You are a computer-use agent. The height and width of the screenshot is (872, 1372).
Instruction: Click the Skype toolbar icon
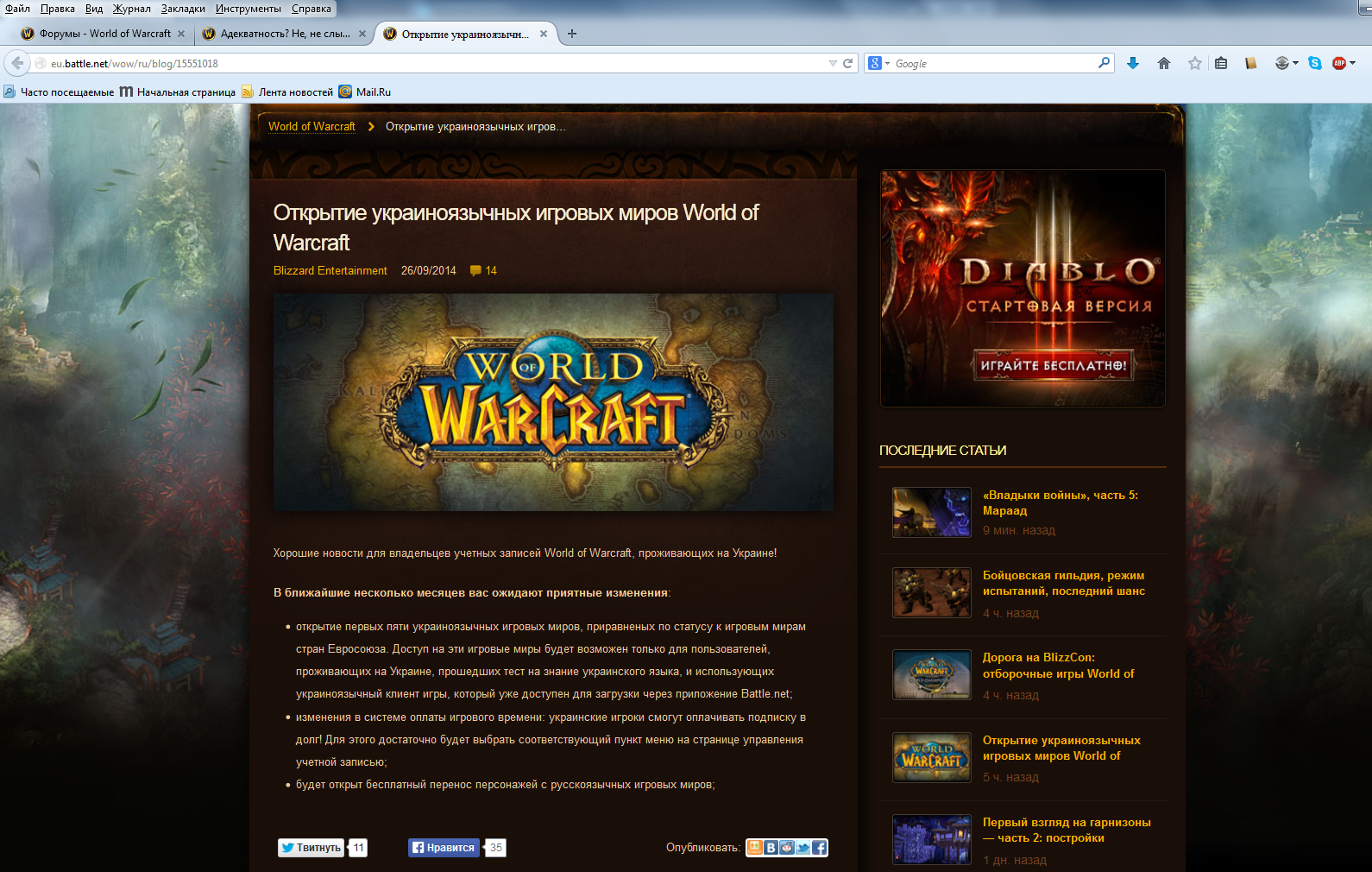point(1315,63)
